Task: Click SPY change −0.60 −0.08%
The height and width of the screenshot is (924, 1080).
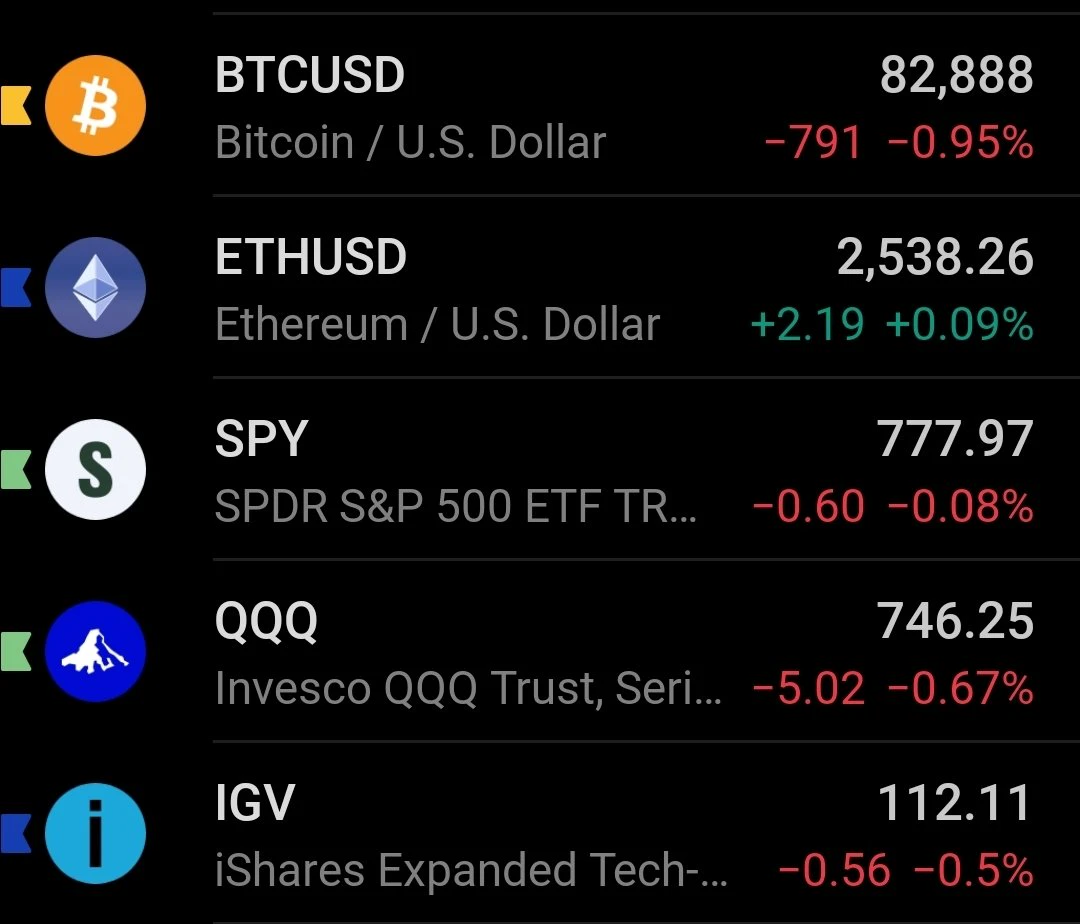Action: click(x=893, y=506)
